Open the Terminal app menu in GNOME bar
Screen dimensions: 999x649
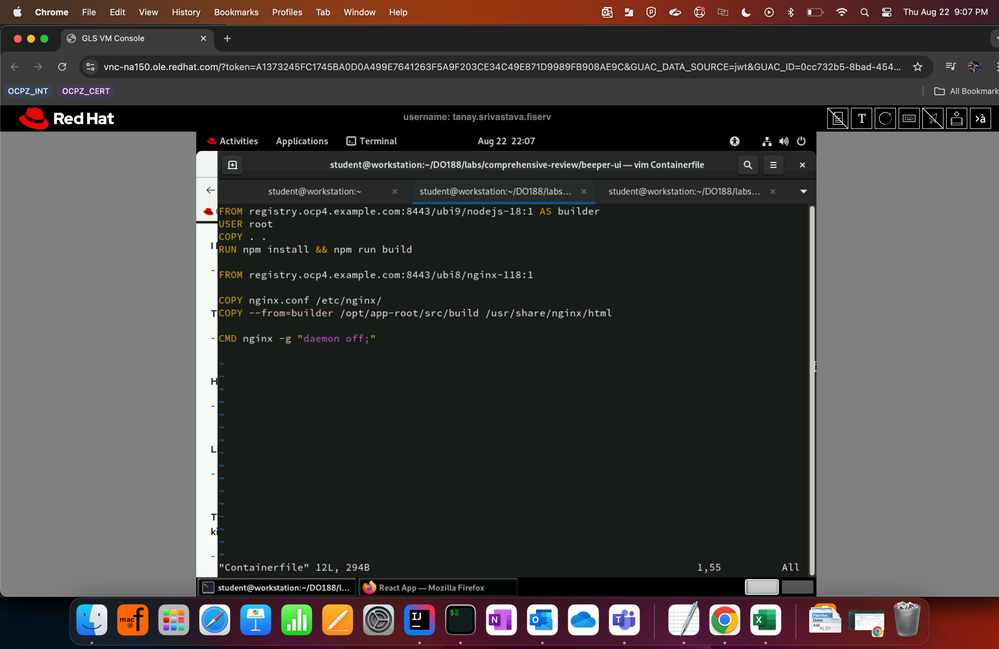[x=371, y=141]
